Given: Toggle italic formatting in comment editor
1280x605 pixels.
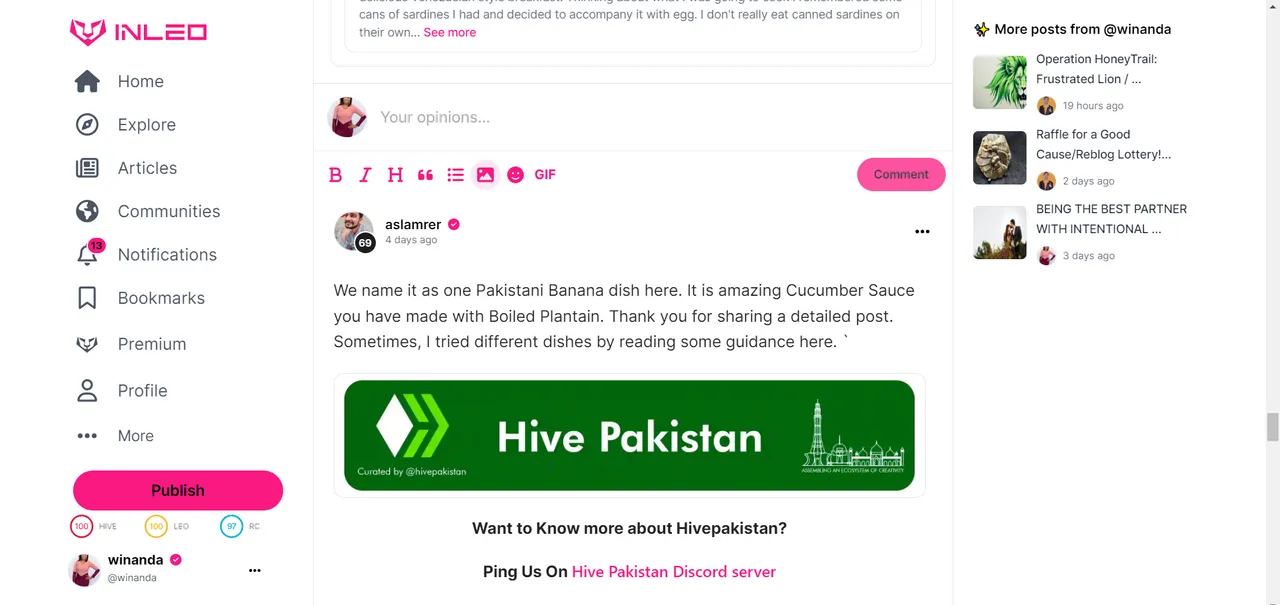Looking at the screenshot, I should click(x=365, y=175).
